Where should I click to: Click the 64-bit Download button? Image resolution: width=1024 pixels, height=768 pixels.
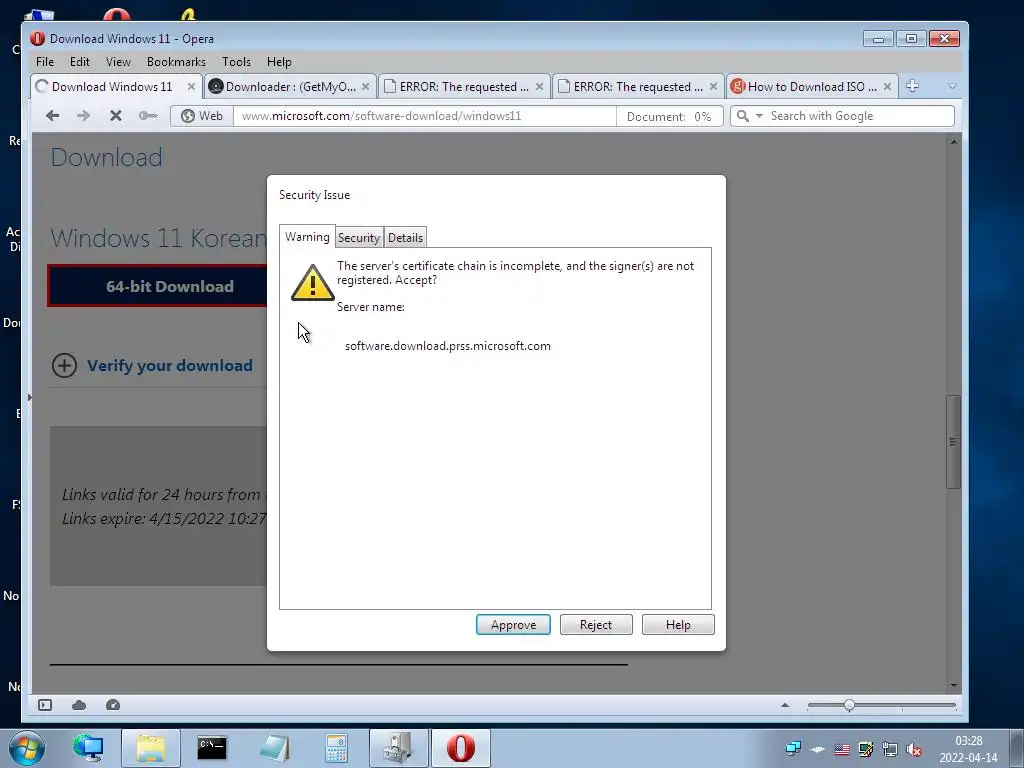pyautogui.click(x=157, y=286)
